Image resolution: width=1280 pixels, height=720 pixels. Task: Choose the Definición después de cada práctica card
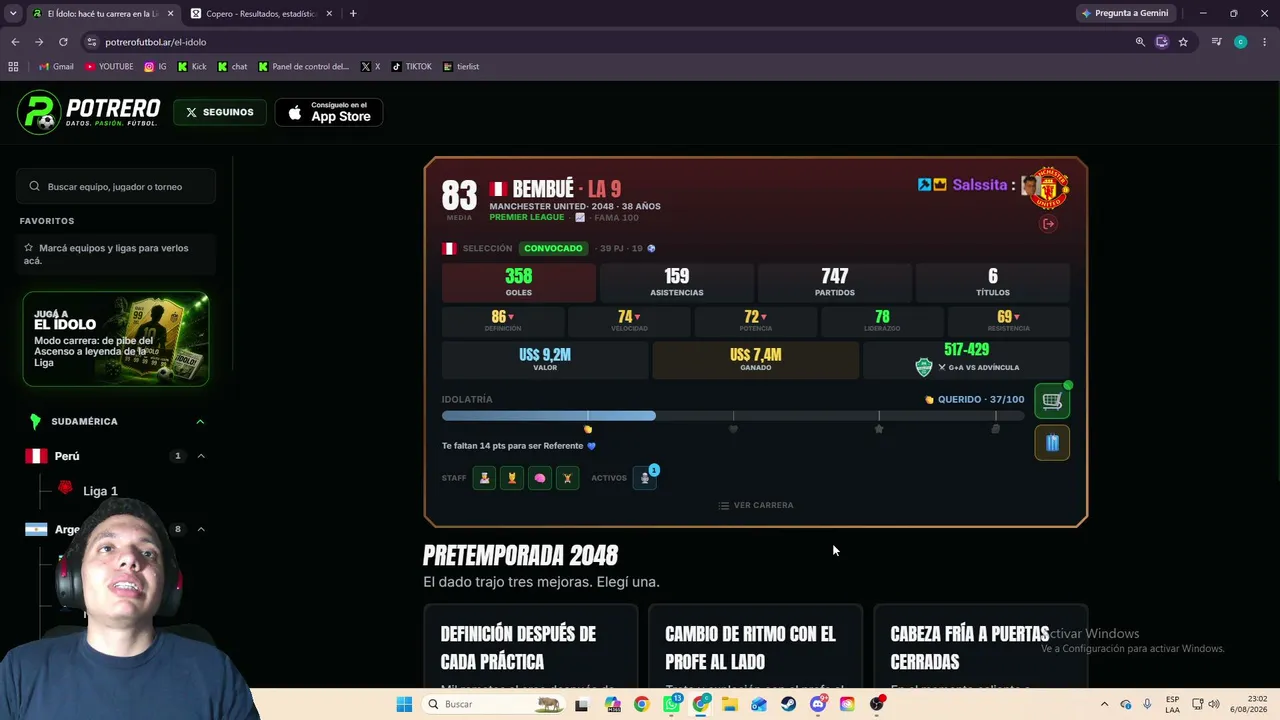pos(530,646)
